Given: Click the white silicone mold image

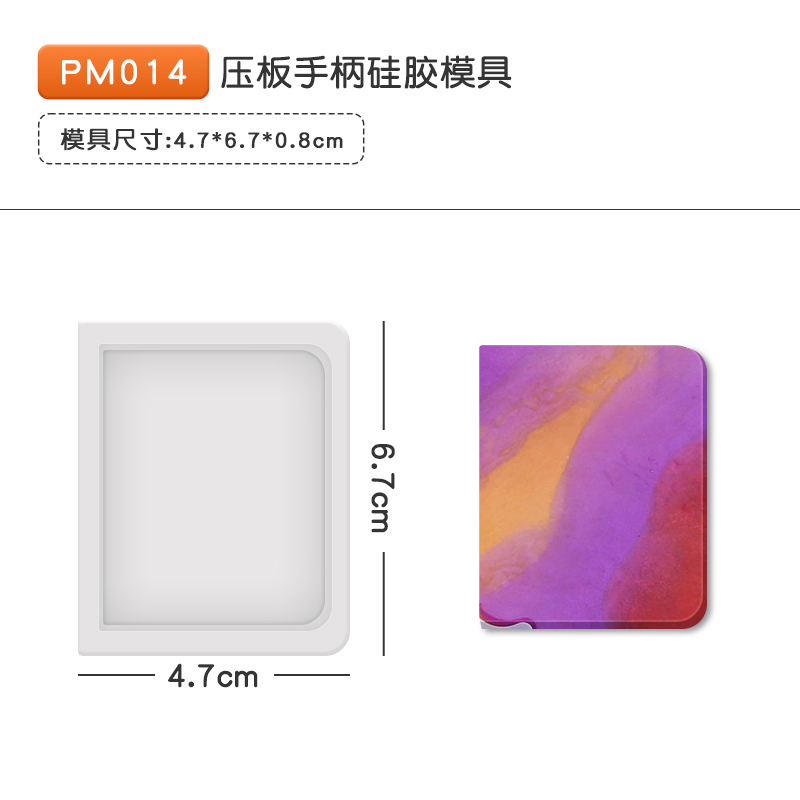Looking at the screenshot, I should (x=214, y=488).
